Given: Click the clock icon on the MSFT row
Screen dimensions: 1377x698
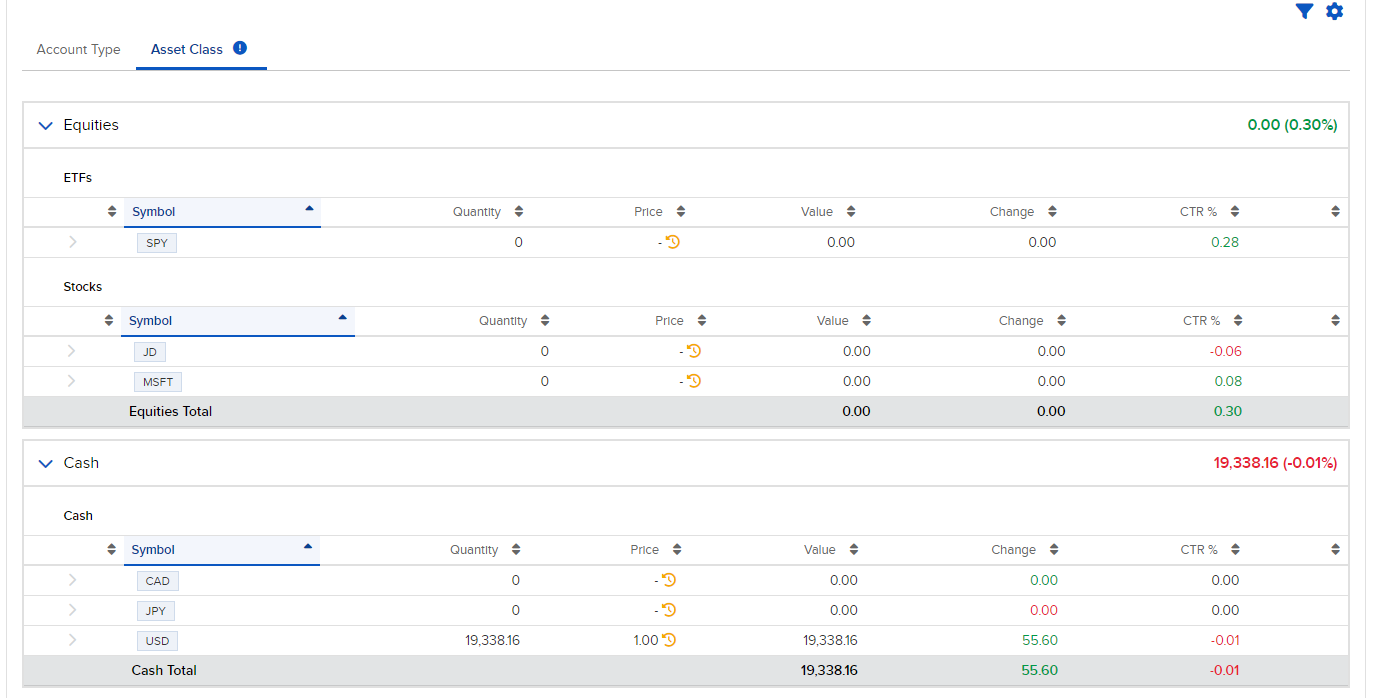Looking at the screenshot, I should click(694, 381).
